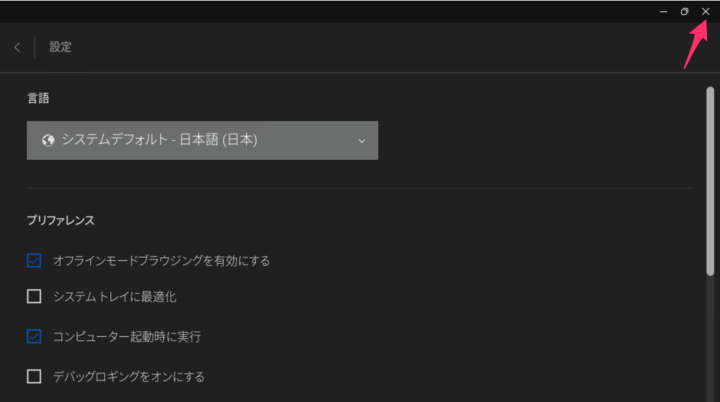Click the vertical scrollbar thumb
720x402 pixels.
[x=710, y=181]
